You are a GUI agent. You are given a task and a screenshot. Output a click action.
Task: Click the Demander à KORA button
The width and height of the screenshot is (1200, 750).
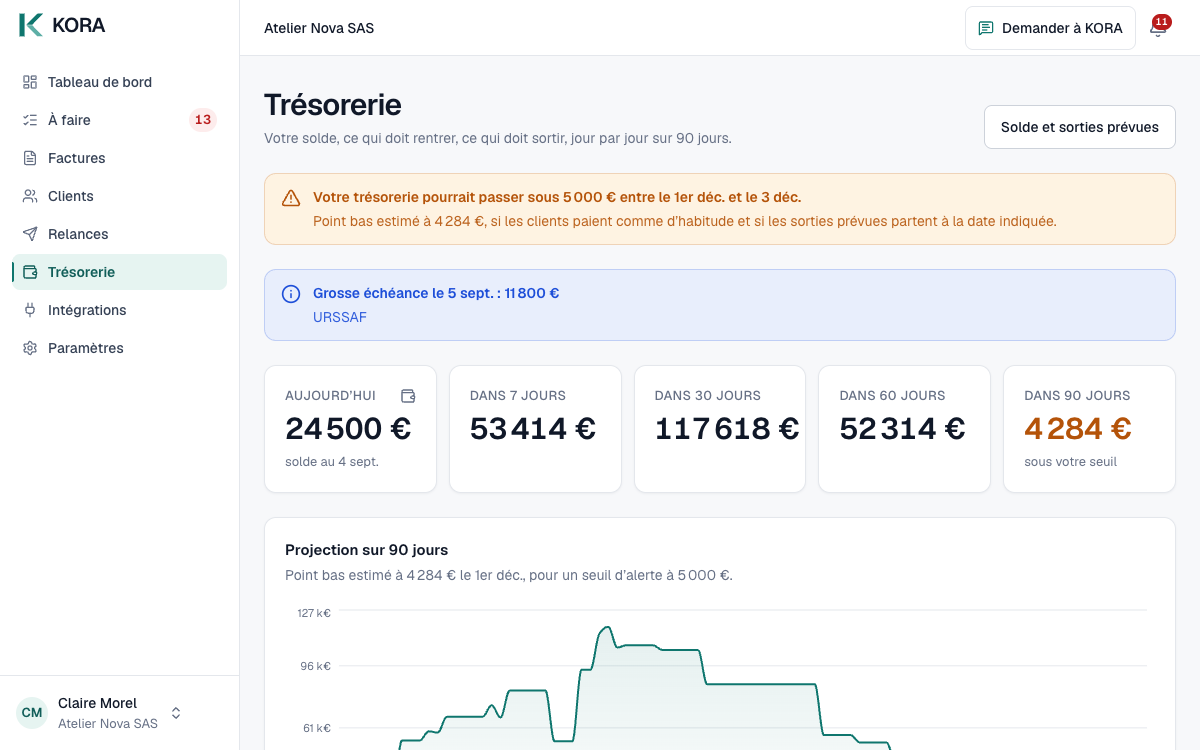[1050, 28]
